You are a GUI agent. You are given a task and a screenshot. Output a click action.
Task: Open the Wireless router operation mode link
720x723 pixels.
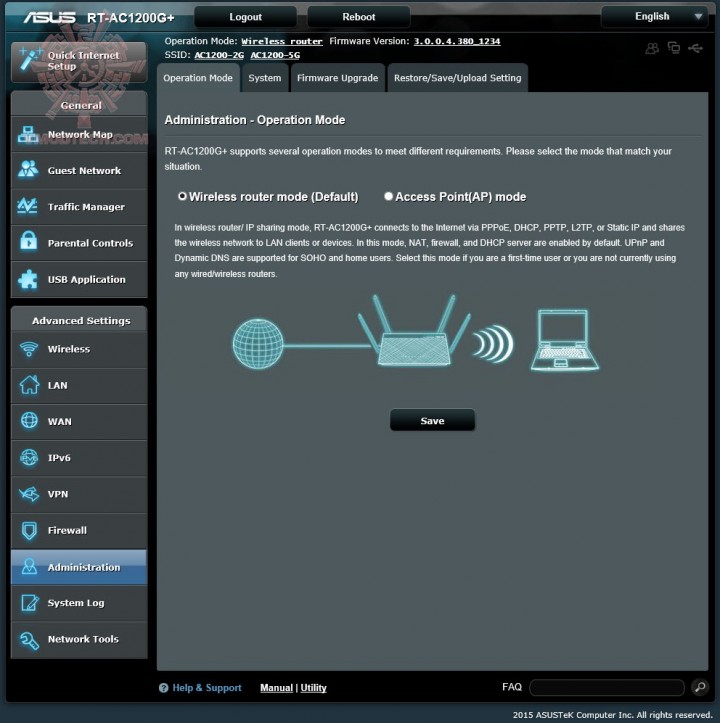click(x=282, y=41)
